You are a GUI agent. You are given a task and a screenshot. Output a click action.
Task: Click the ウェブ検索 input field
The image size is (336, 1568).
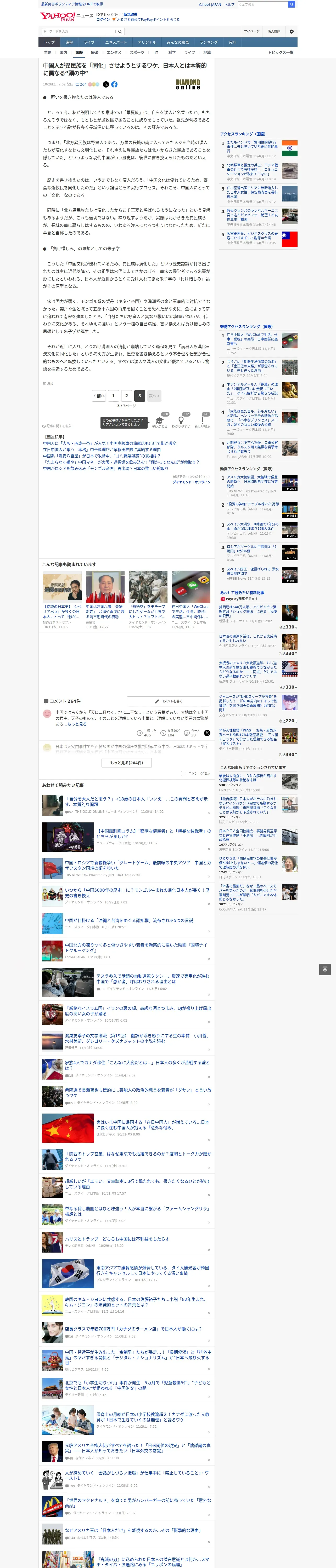tap(262, 4)
